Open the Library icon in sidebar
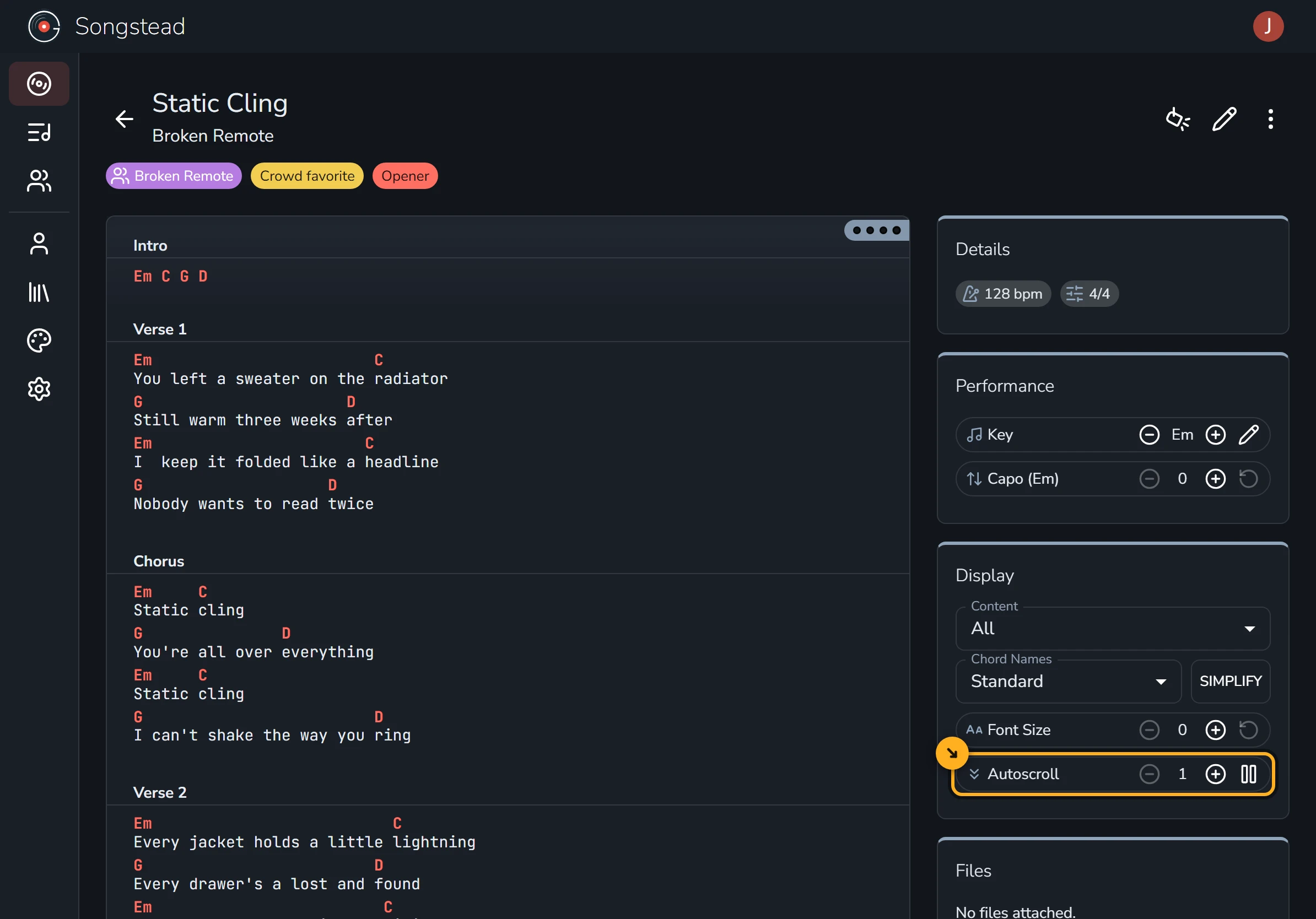 point(39,292)
